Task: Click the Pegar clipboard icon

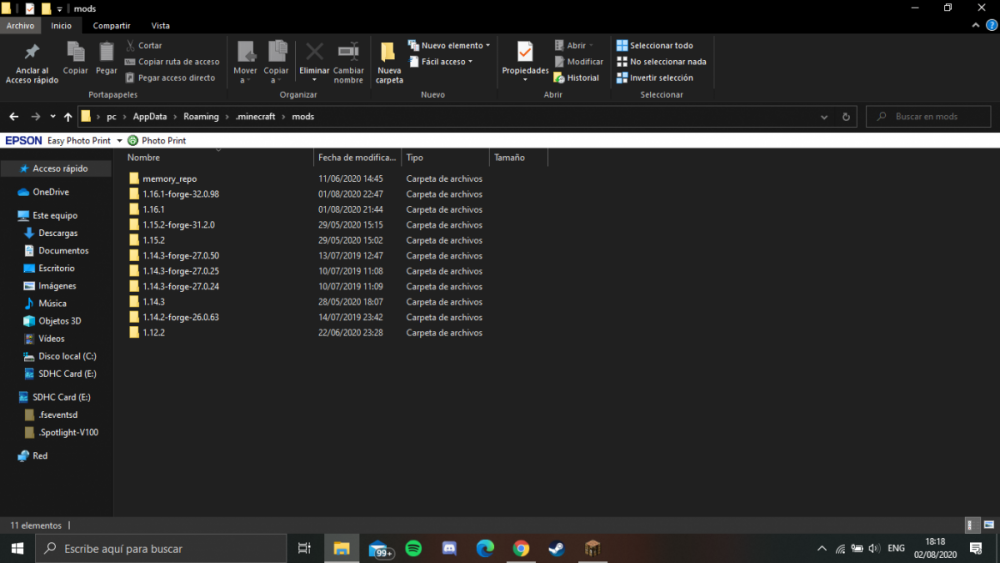Action: [106, 55]
